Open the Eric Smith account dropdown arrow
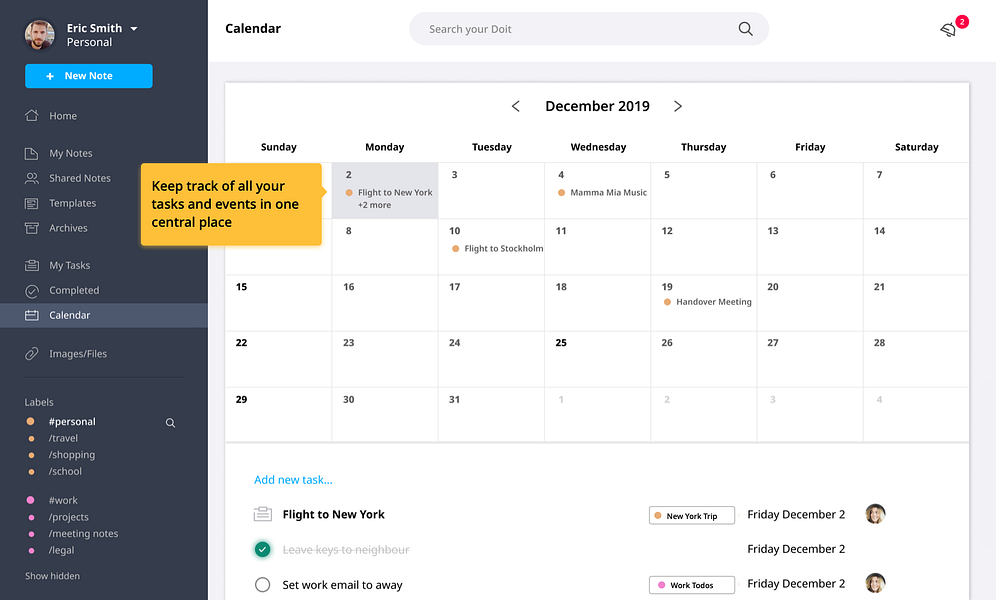996x600 pixels. (134, 29)
